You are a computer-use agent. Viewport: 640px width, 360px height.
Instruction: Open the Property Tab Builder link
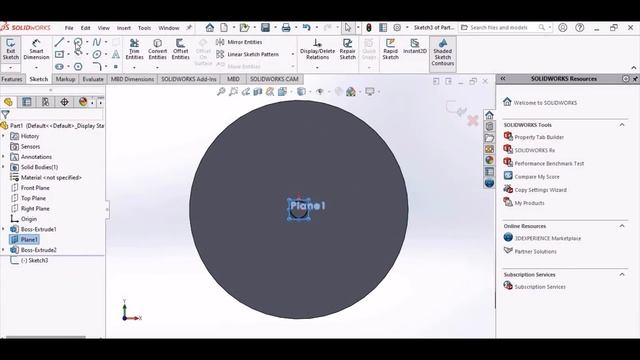[539, 137]
